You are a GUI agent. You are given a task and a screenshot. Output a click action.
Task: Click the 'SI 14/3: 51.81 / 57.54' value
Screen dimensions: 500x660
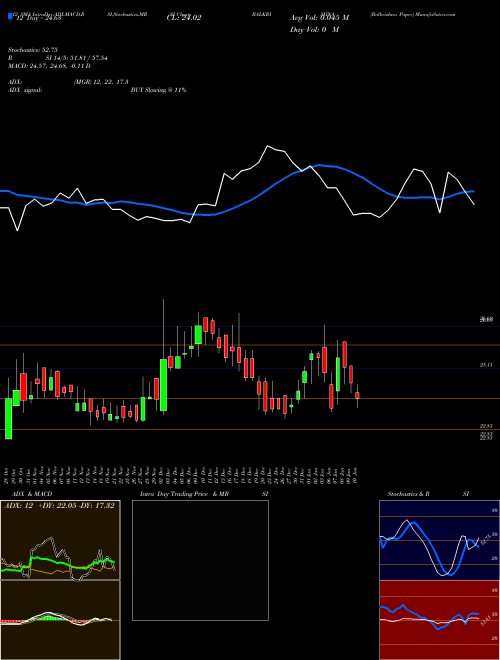77,58
